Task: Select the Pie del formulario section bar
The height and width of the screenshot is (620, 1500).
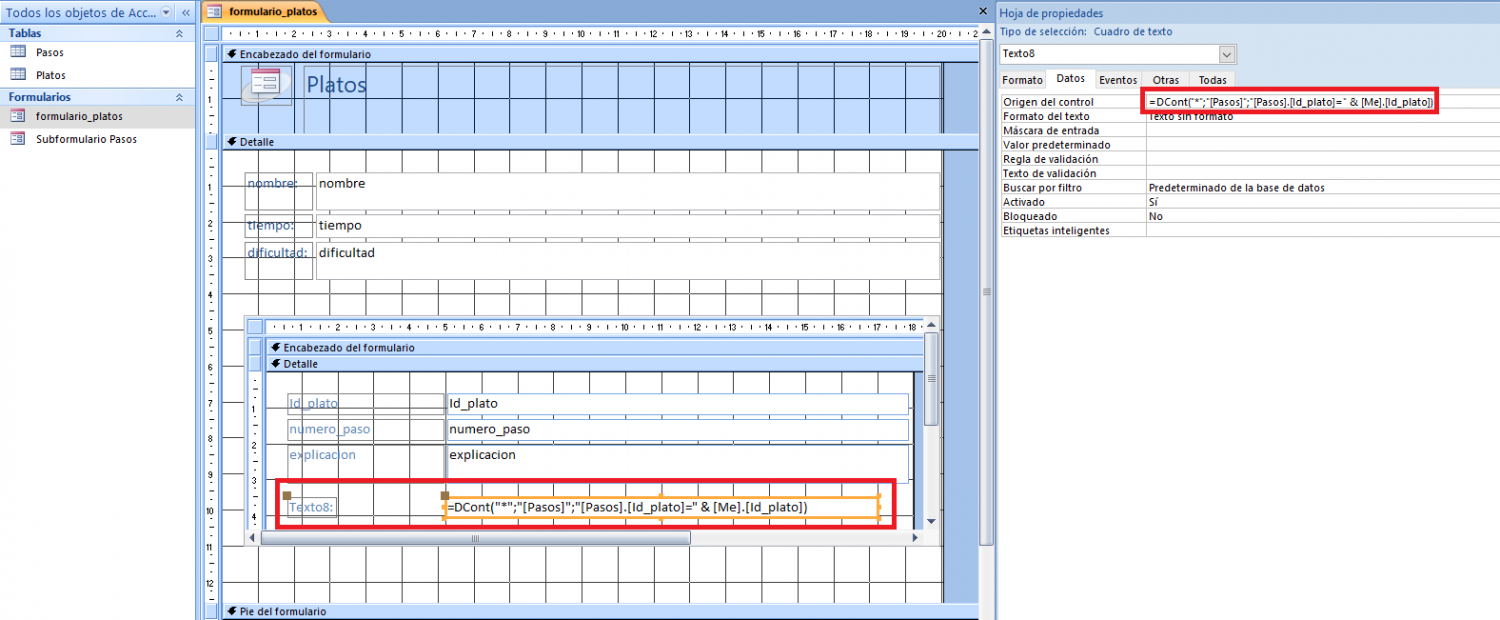Action: (599, 611)
